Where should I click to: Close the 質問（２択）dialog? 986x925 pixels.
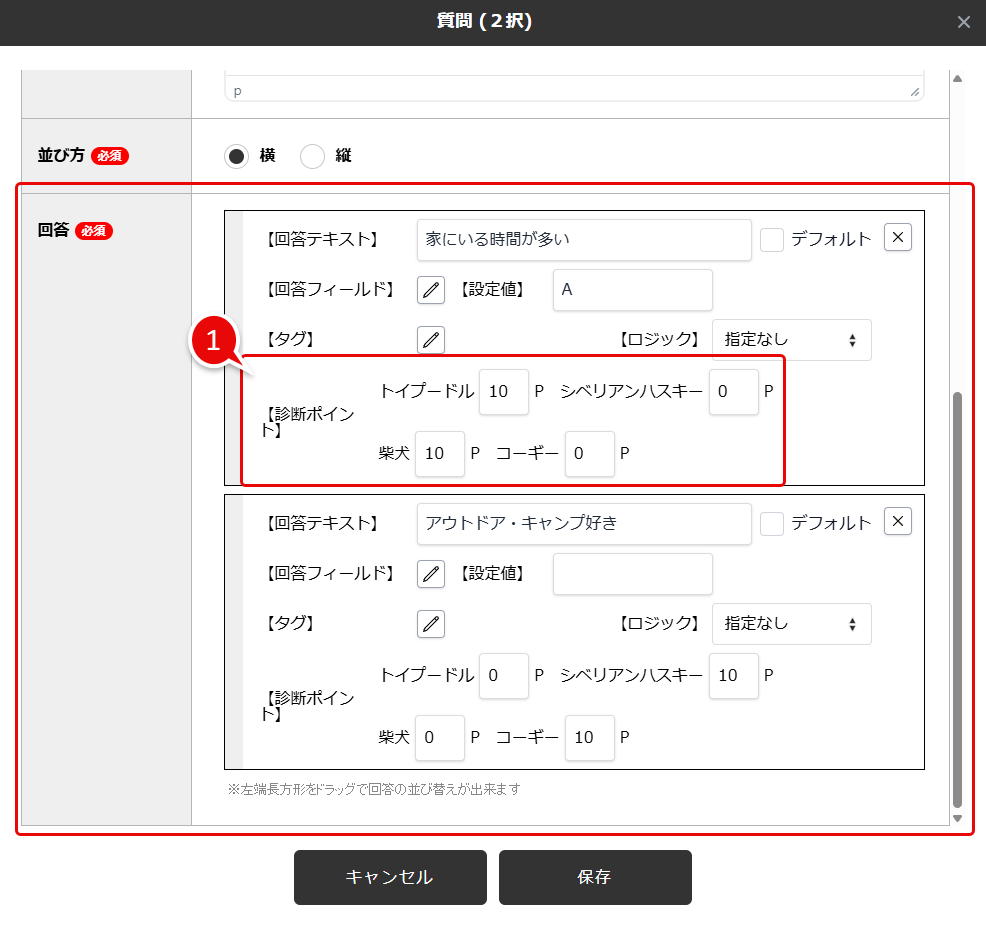pos(963,21)
